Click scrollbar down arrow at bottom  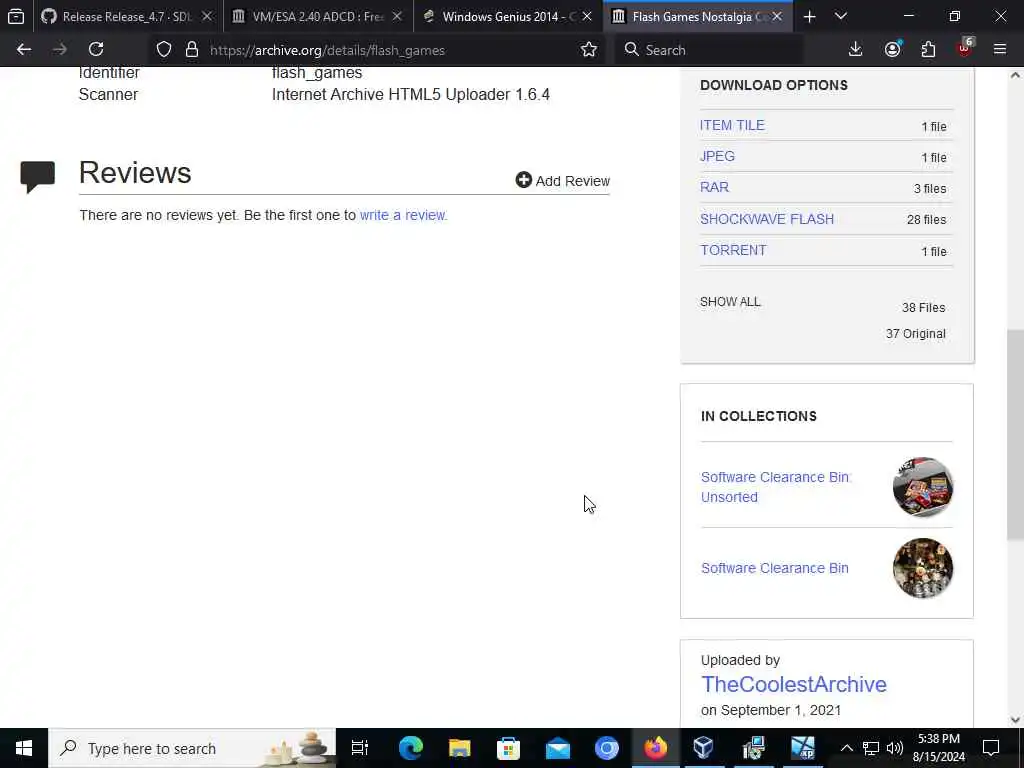tap(1015, 720)
